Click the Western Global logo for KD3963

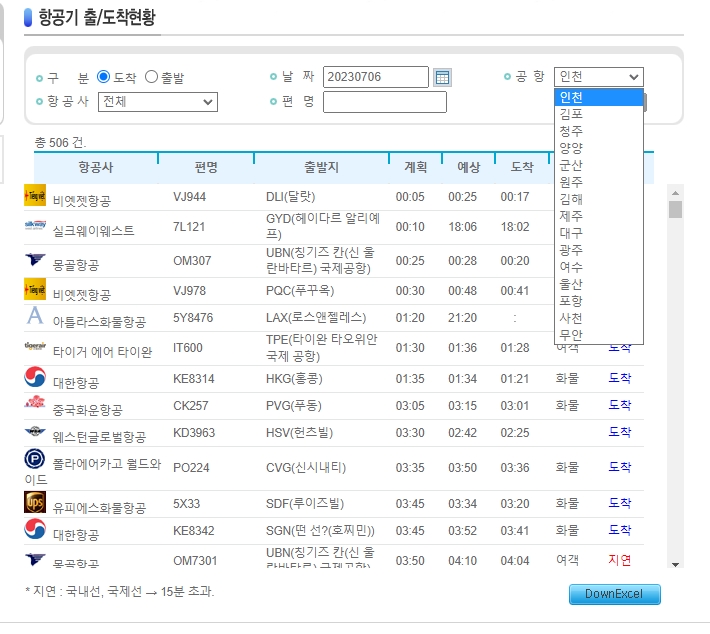pos(35,431)
